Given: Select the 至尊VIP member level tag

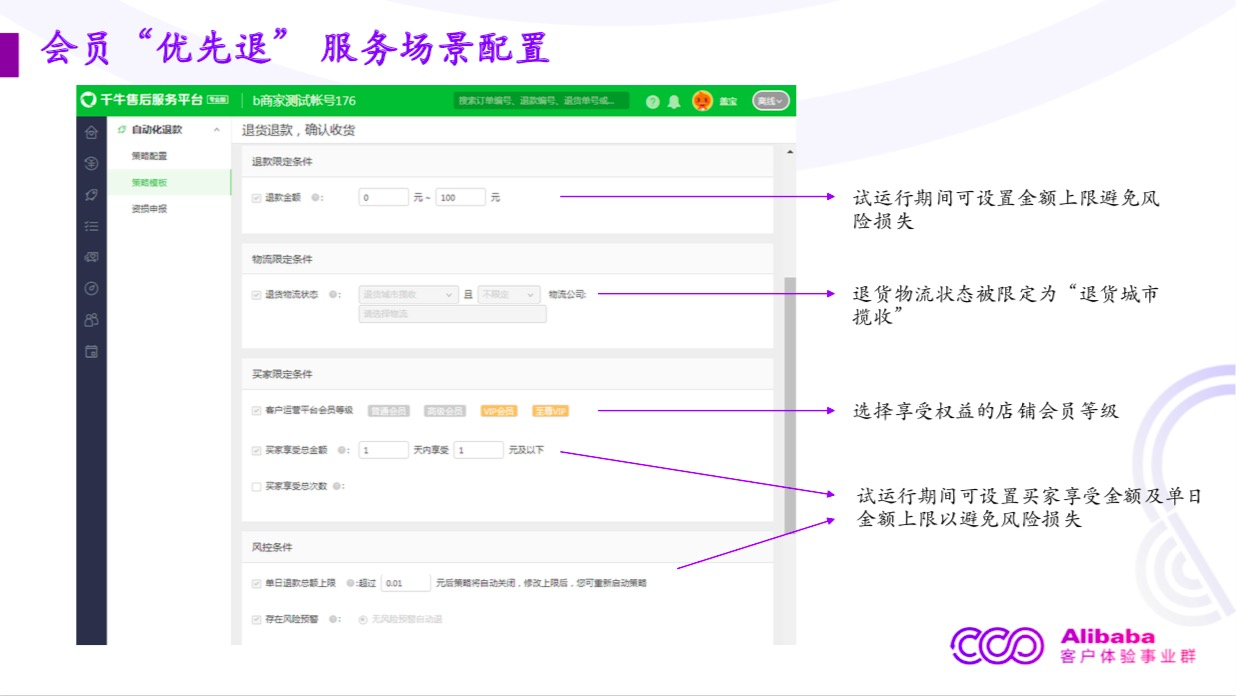Looking at the screenshot, I should (x=550, y=411).
